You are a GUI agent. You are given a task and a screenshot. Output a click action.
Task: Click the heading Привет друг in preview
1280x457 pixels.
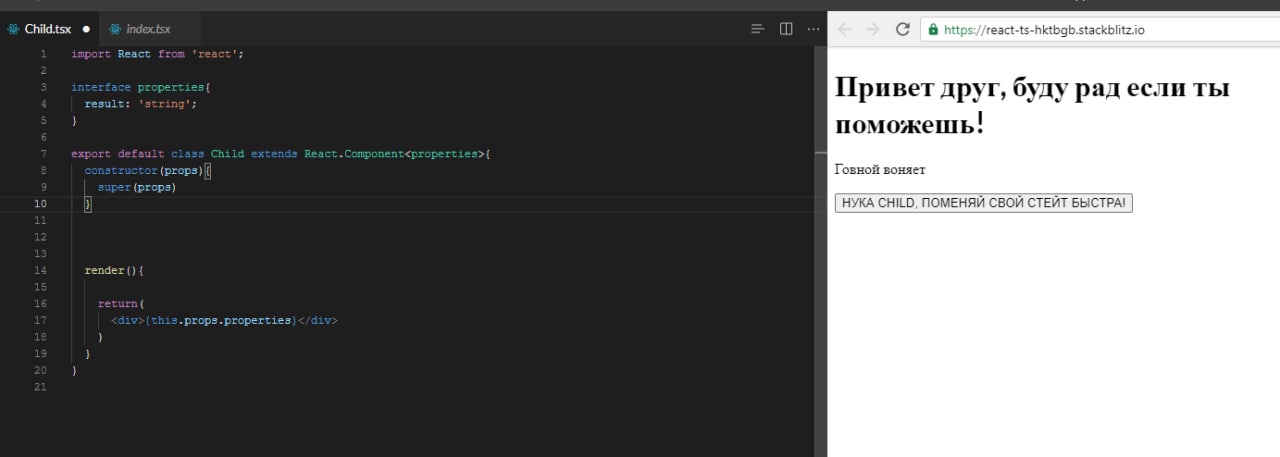click(1032, 106)
